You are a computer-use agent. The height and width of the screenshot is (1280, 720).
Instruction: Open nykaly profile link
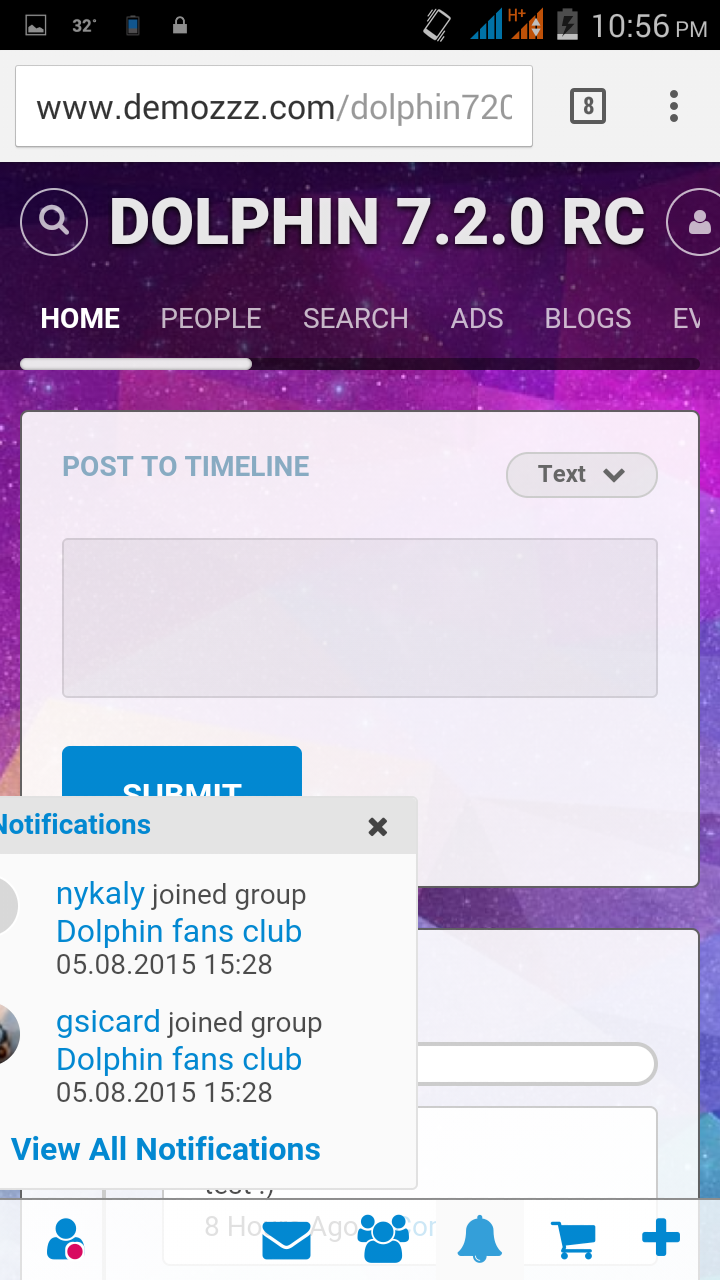point(100,893)
